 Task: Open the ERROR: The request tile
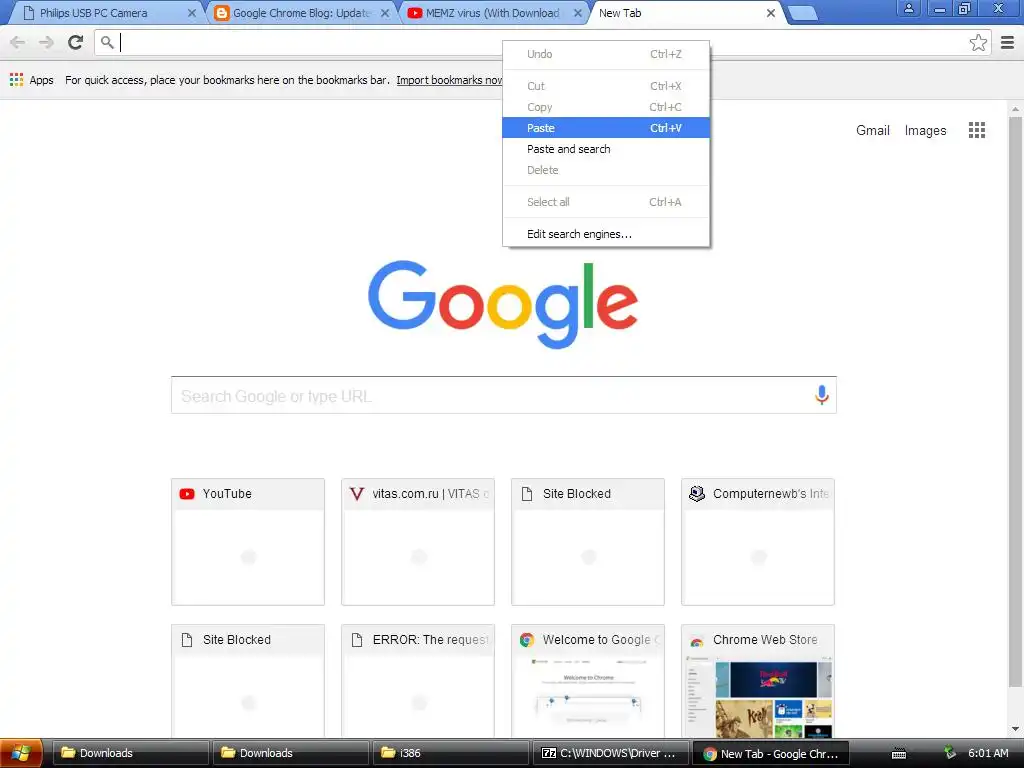pyautogui.click(x=418, y=681)
